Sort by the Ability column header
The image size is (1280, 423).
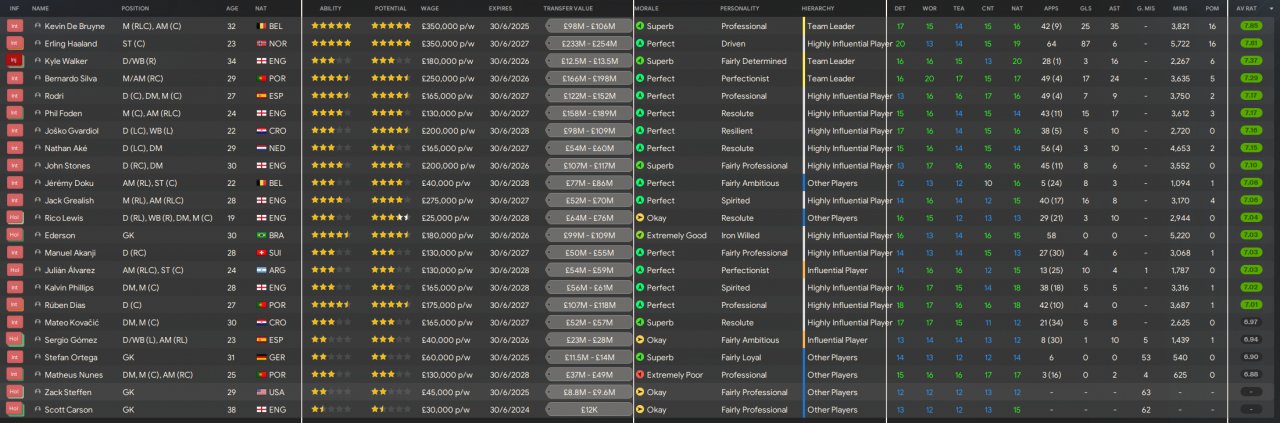tap(330, 8)
